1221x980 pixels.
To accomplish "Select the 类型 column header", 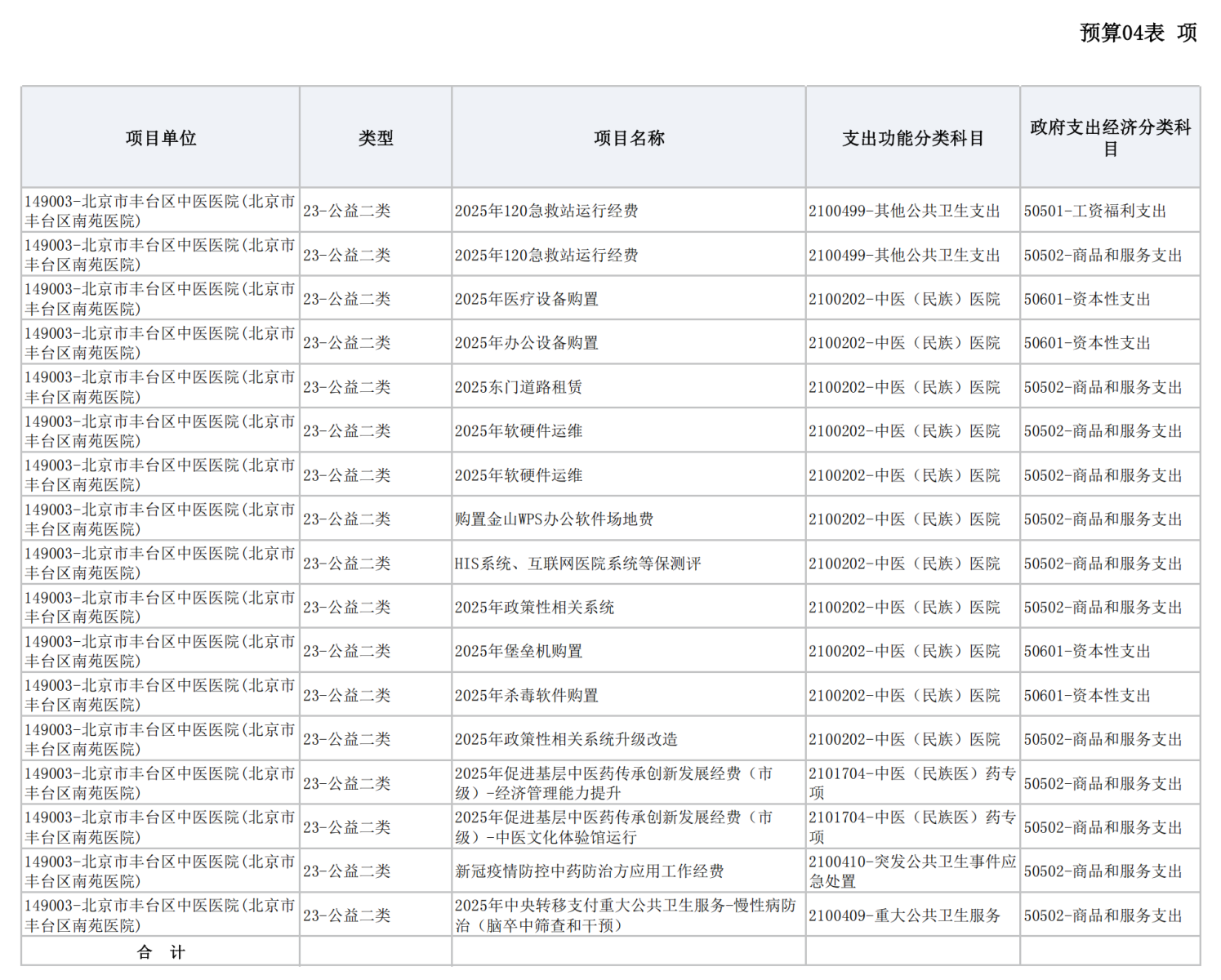I will (376, 138).
